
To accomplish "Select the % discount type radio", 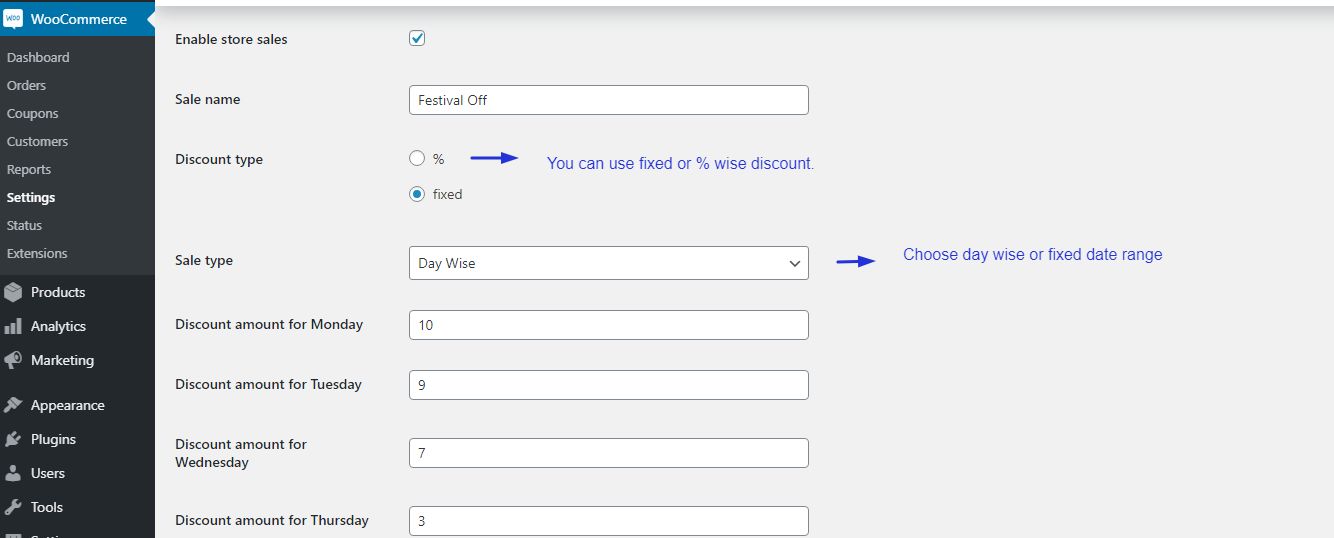I will (x=417, y=158).
